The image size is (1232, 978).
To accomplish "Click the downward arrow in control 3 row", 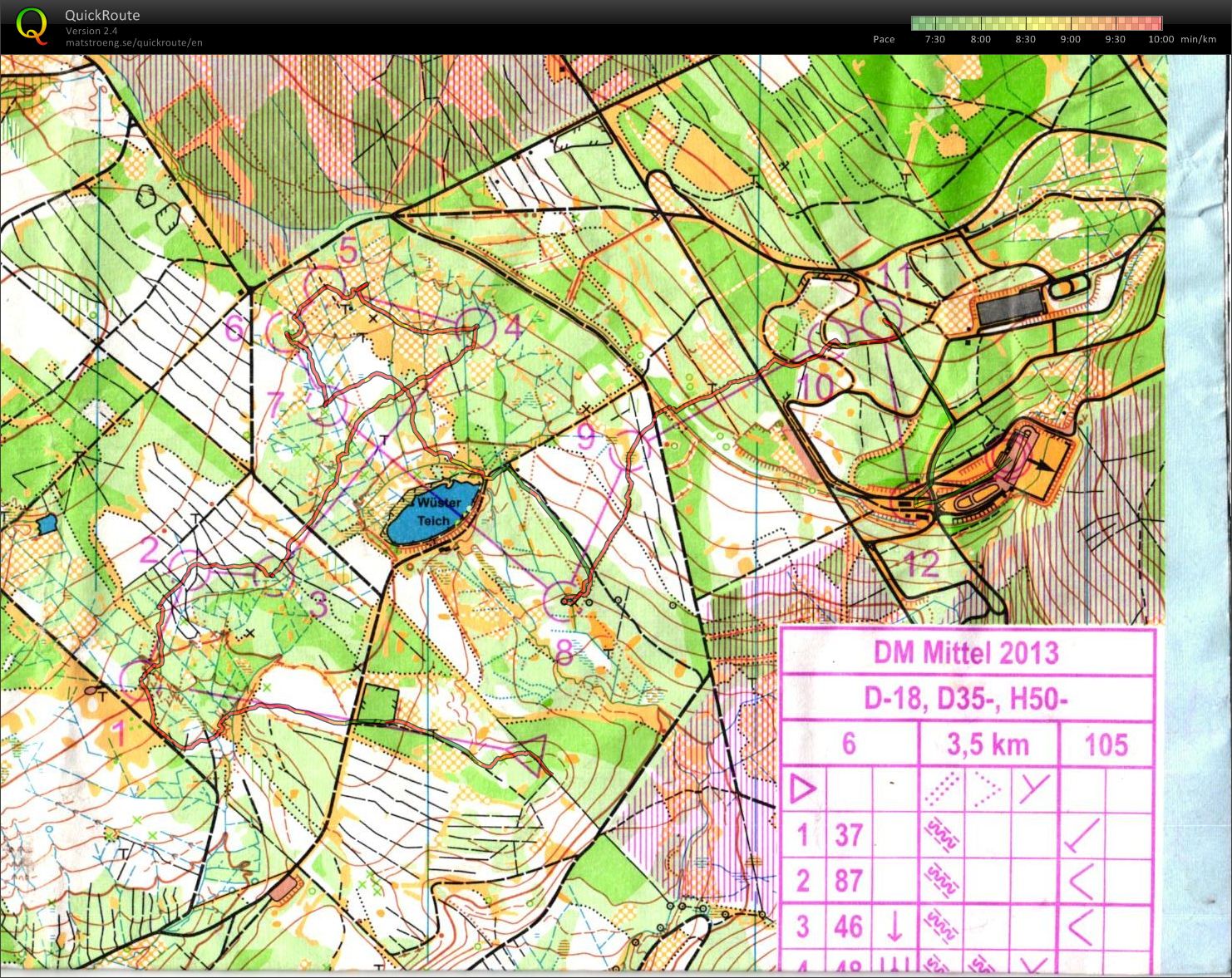I will tap(894, 926).
